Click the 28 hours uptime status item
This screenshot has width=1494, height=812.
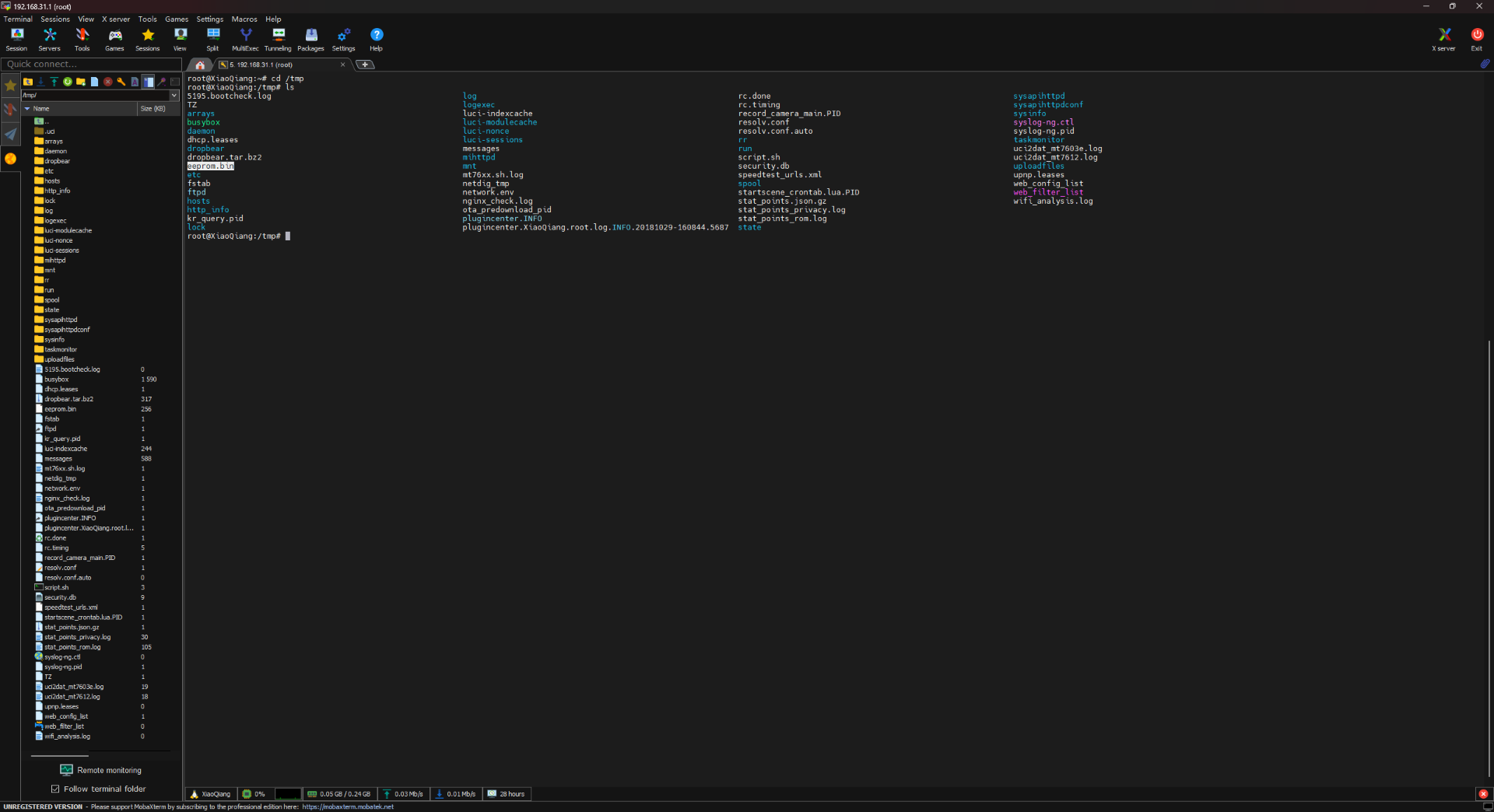pos(506,794)
